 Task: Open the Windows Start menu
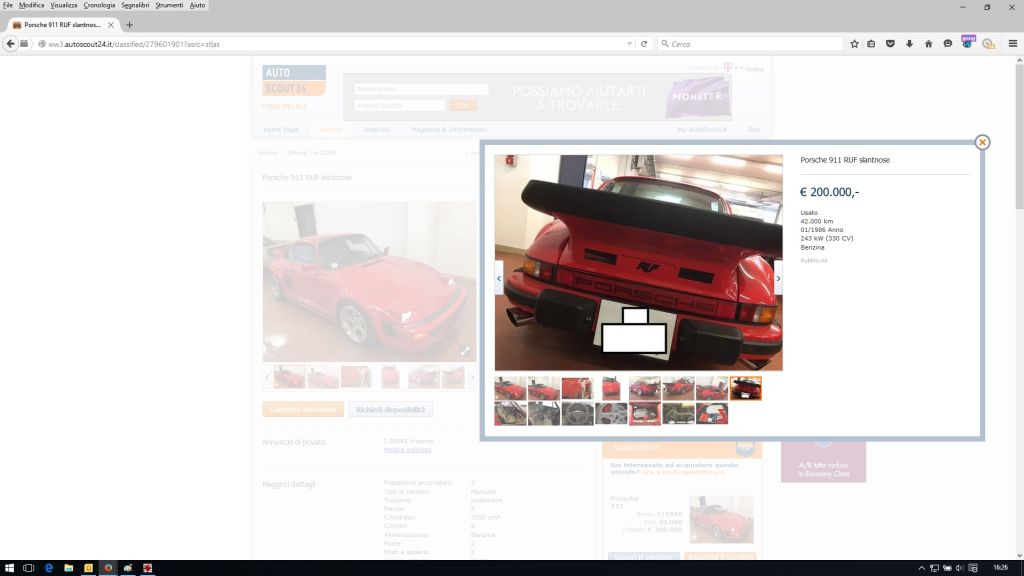click(9, 568)
